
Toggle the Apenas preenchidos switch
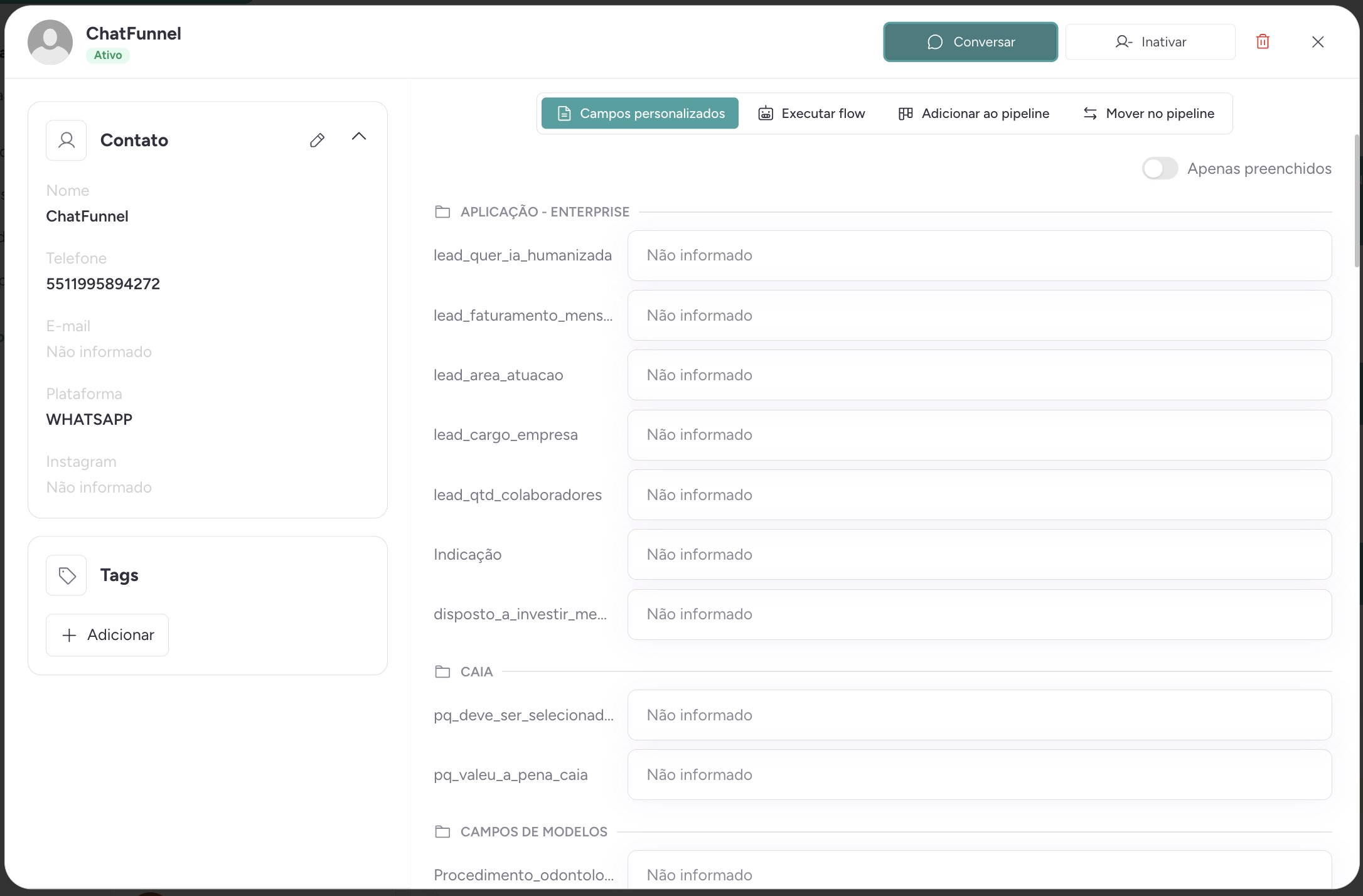click(x=1160, y=168)
